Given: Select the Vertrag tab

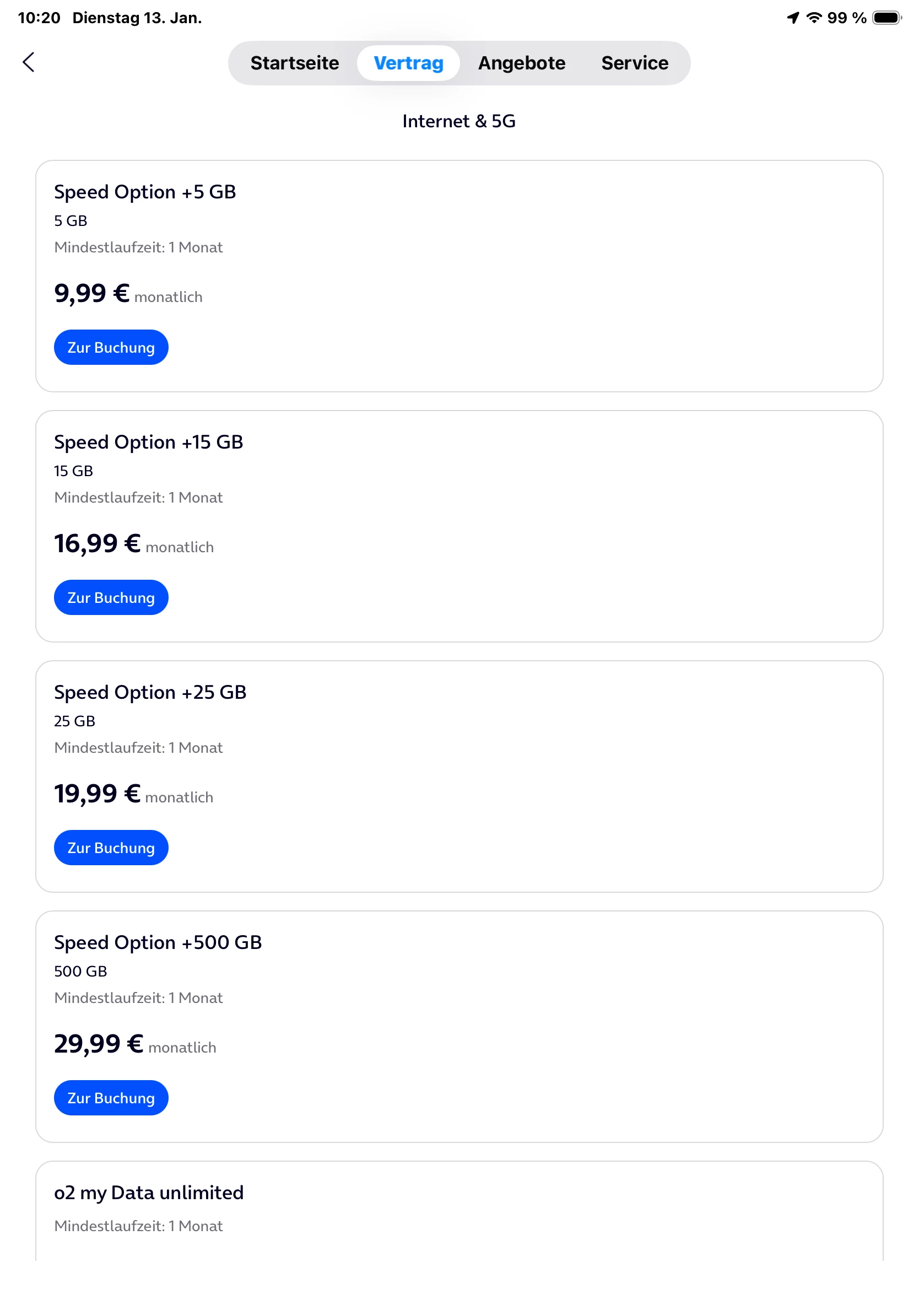Looking at the screenshot, I should tap(408, 63).
